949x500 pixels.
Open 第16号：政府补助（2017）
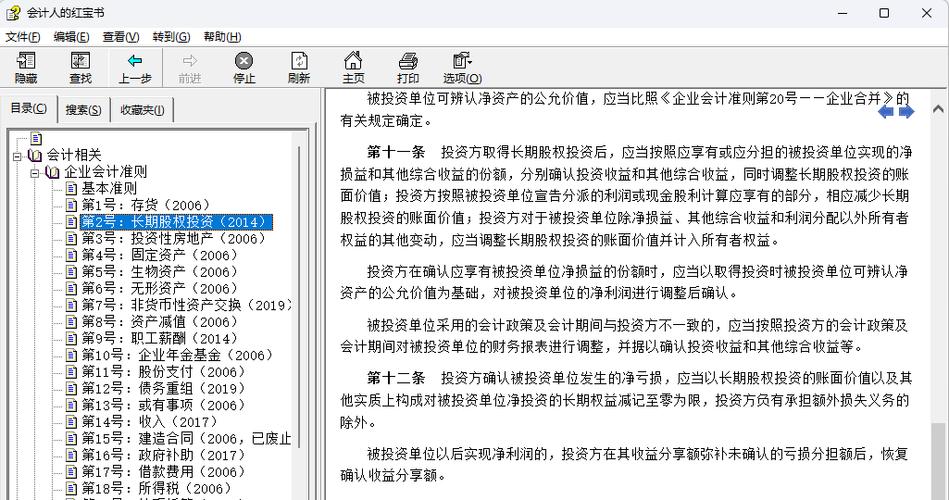click(163, 455)
